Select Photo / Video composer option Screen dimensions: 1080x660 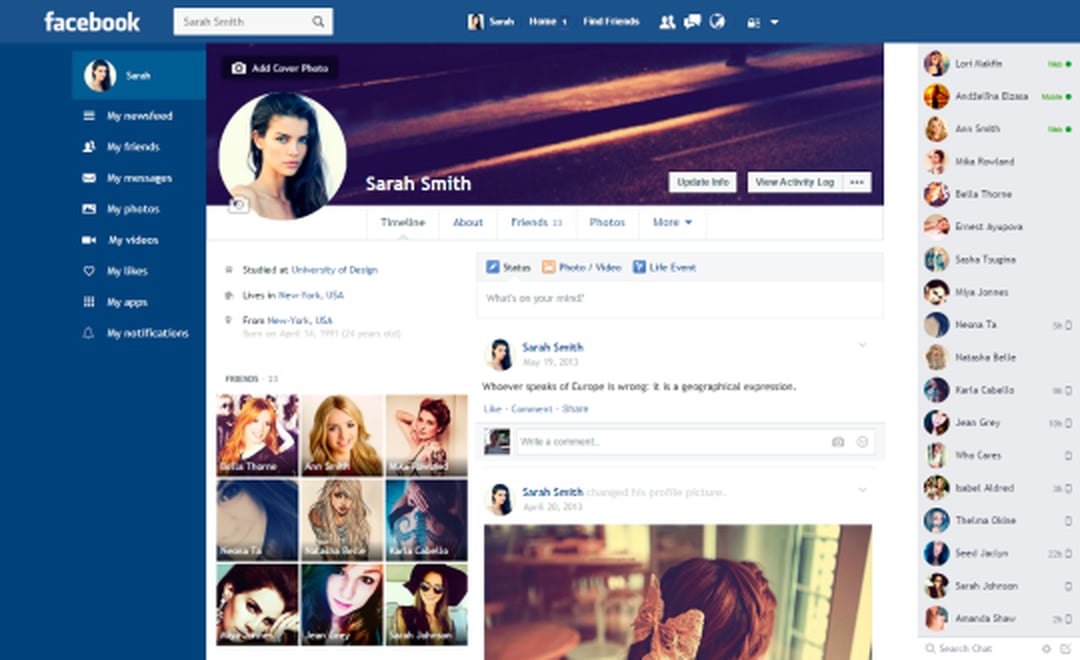click(x=582, y=267)
